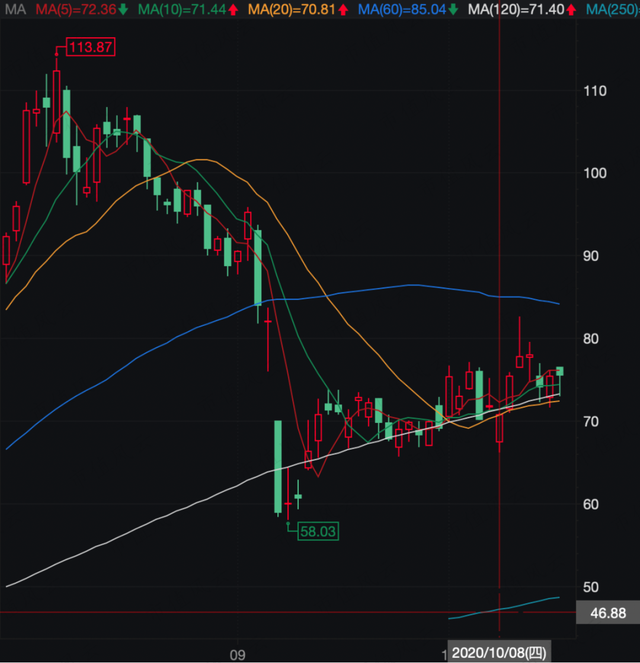Click the 110 price axis label
The image size is (640, 663).
point(595,91)
